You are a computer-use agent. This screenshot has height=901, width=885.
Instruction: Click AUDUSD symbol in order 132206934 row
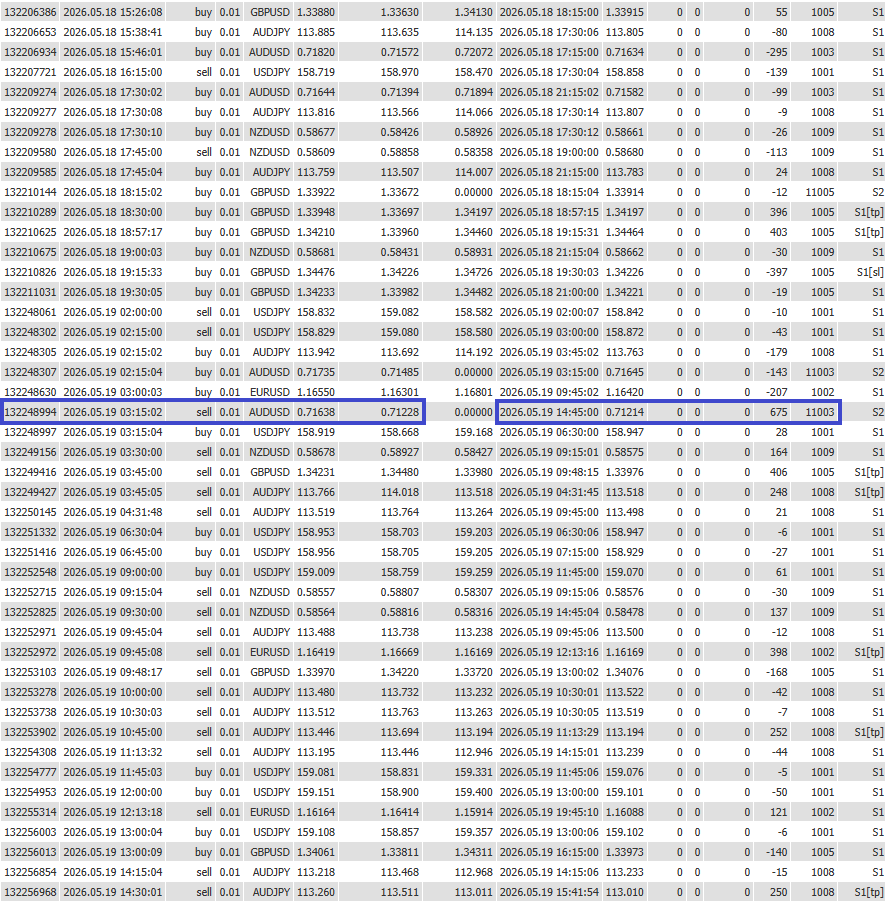[x=269, y=52]
